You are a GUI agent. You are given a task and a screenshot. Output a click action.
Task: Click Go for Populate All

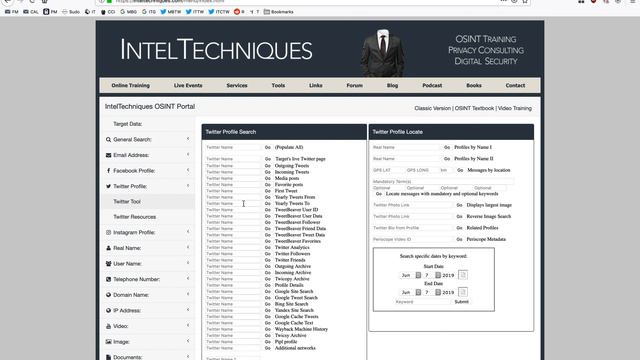pyautogui.click(x=268, y=147)
